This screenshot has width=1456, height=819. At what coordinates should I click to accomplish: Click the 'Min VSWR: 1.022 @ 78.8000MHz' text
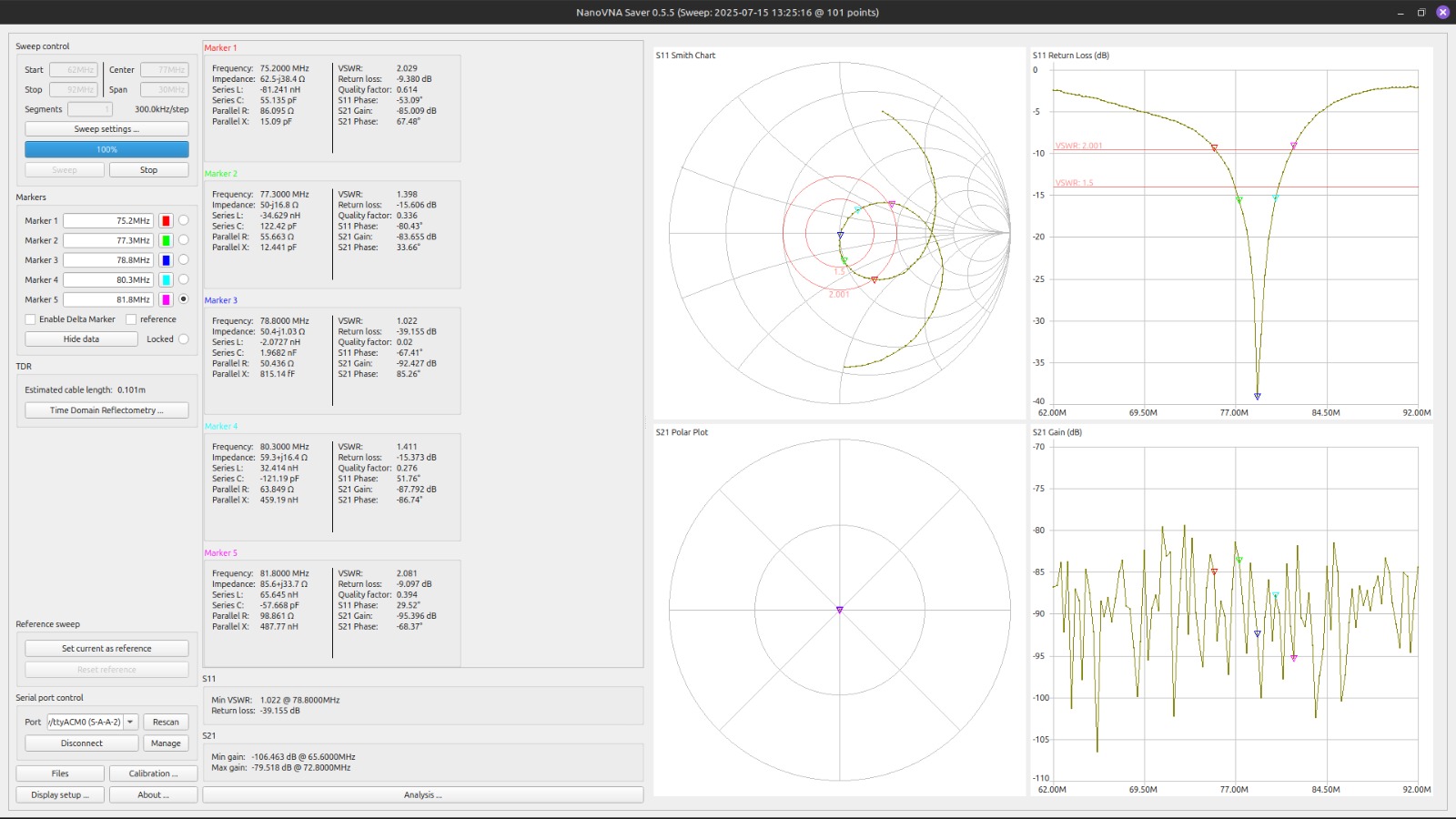(x=275, y=700)
